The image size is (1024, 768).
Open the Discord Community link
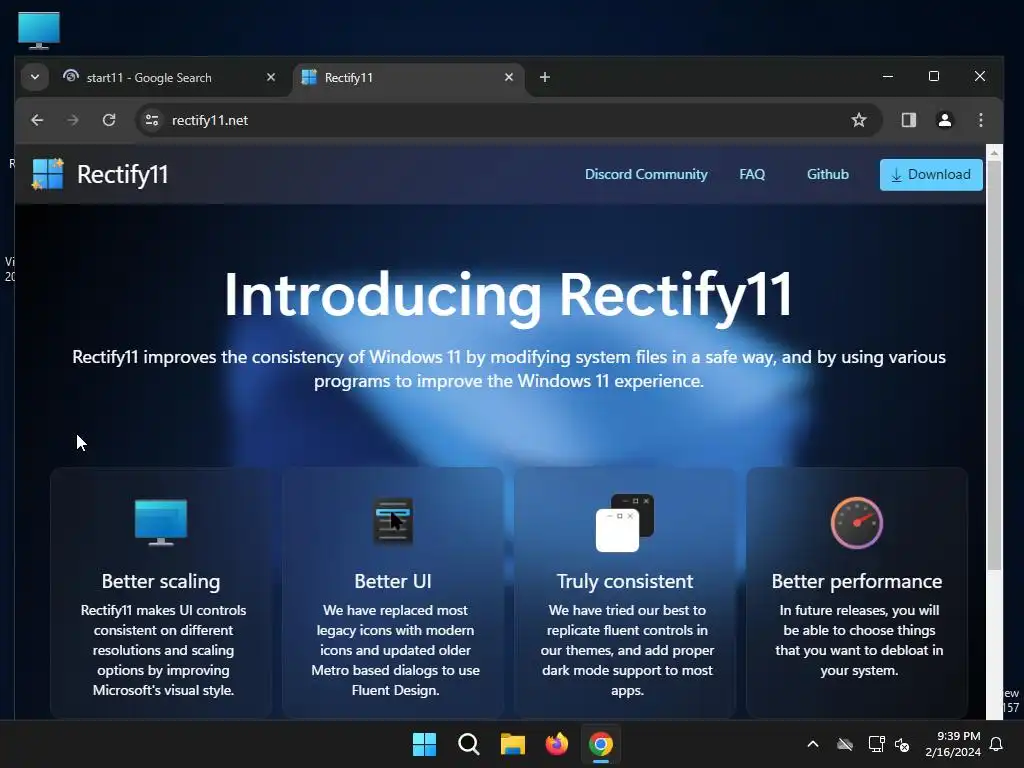pos(646,174)
